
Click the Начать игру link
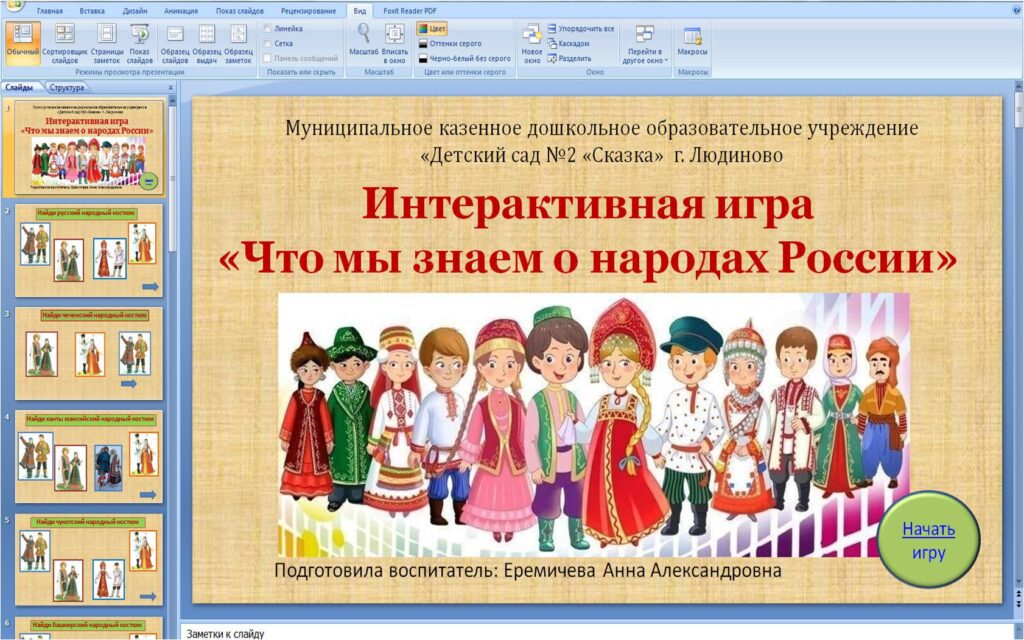click(928, 530)
